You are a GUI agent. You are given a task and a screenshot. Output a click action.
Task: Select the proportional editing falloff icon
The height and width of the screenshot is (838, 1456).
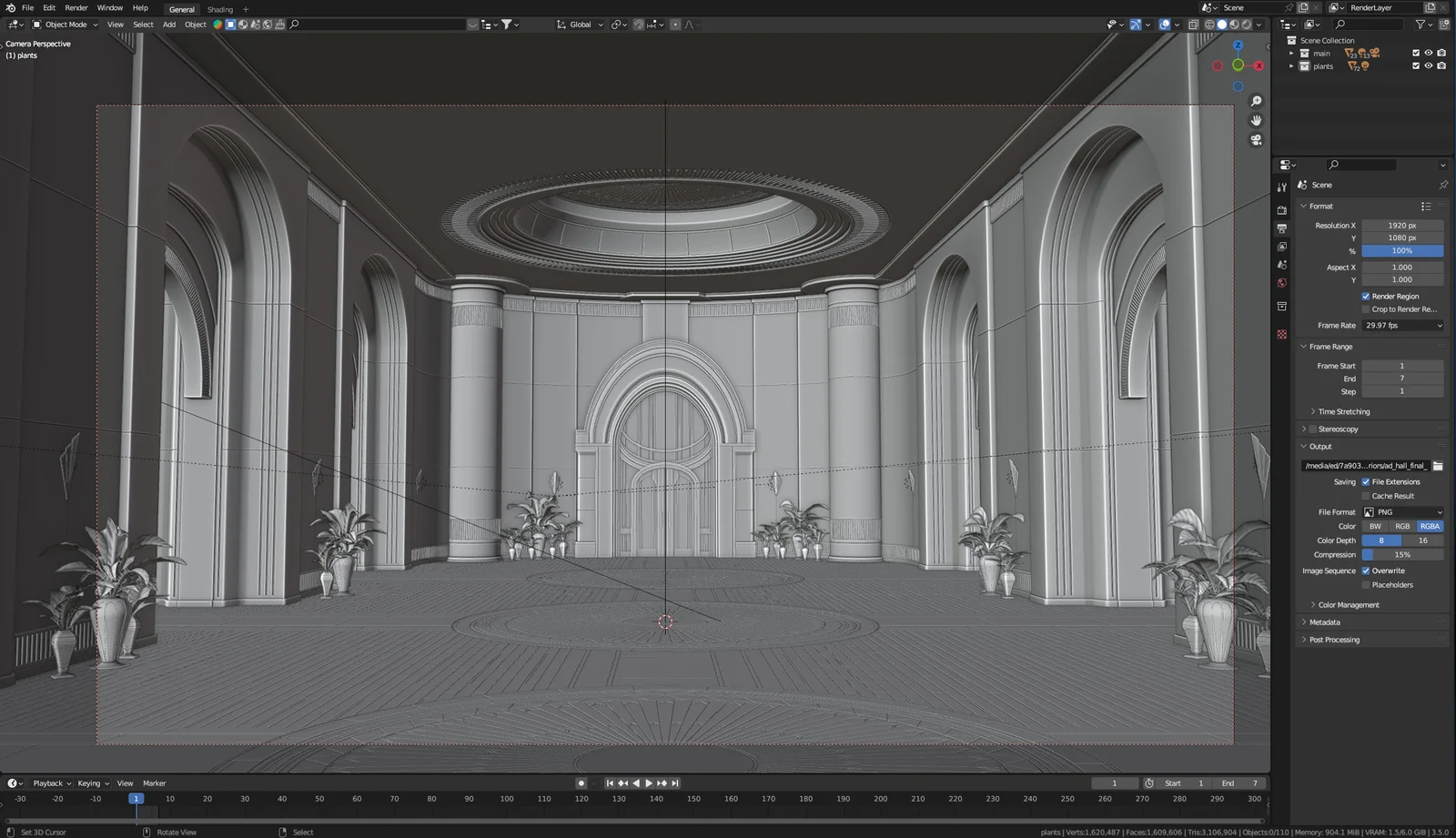691,25
